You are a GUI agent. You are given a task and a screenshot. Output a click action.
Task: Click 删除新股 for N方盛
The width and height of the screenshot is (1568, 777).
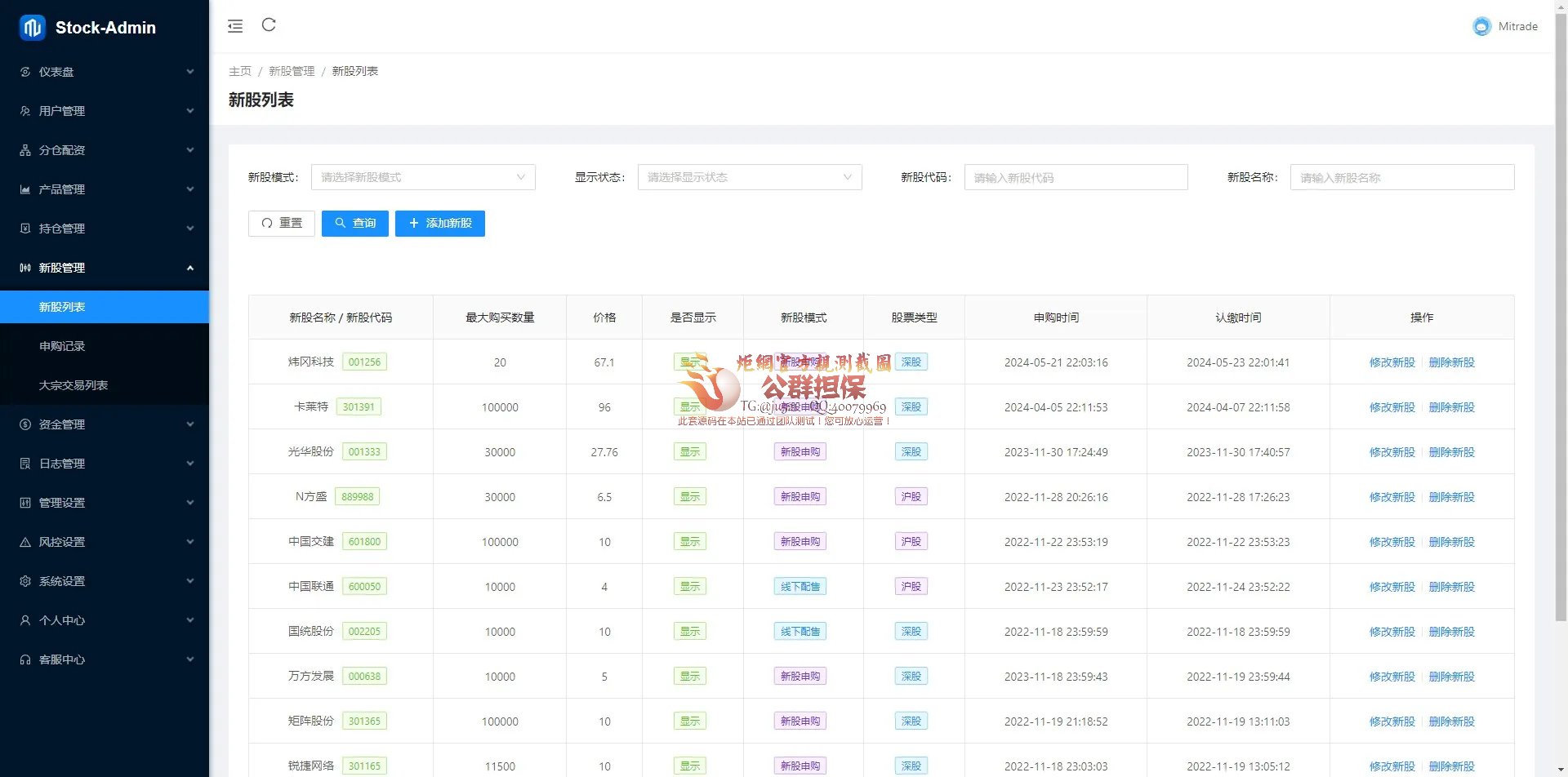coord(1451,497)
